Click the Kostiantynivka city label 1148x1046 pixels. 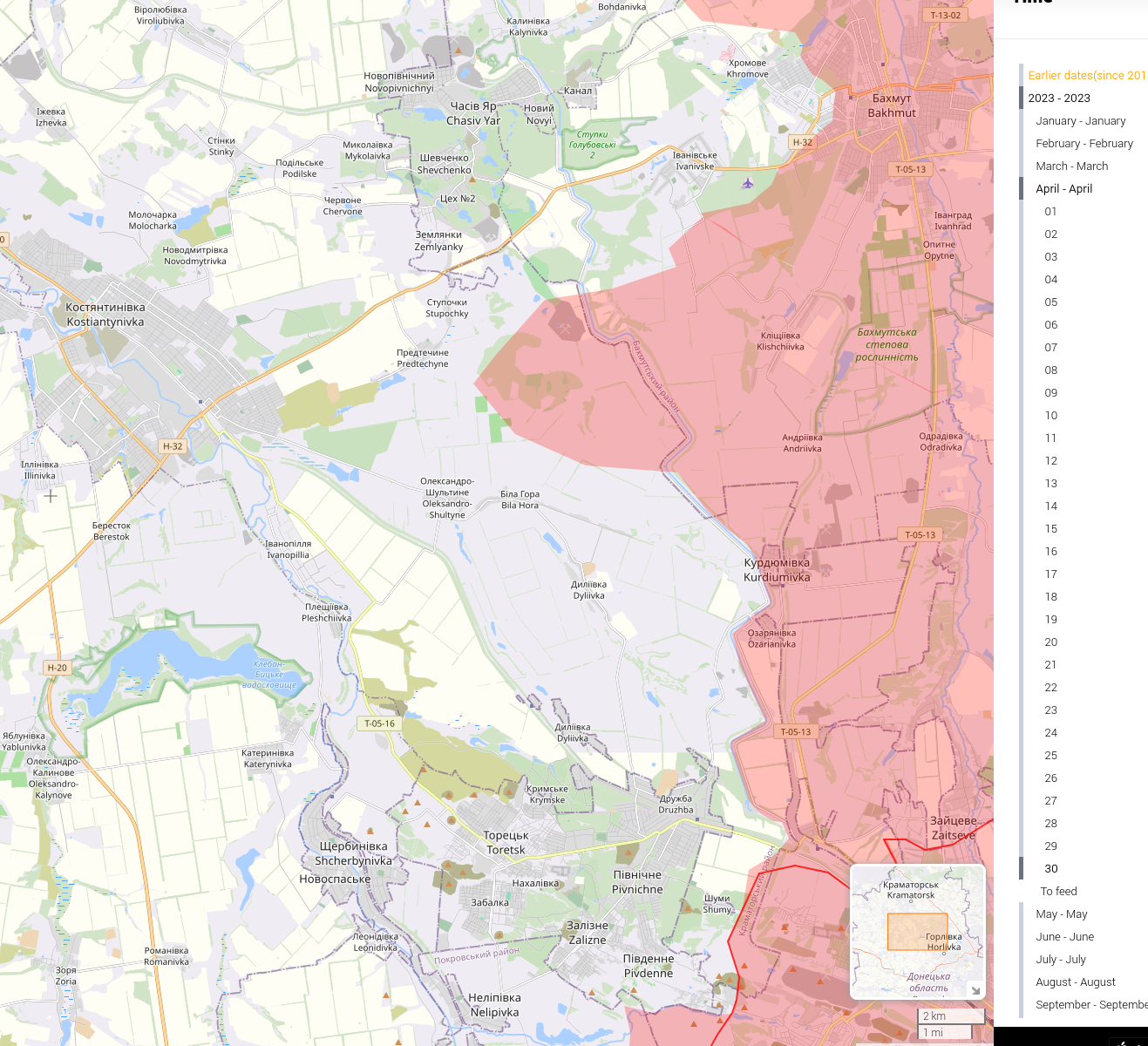[x=105, y=315]
